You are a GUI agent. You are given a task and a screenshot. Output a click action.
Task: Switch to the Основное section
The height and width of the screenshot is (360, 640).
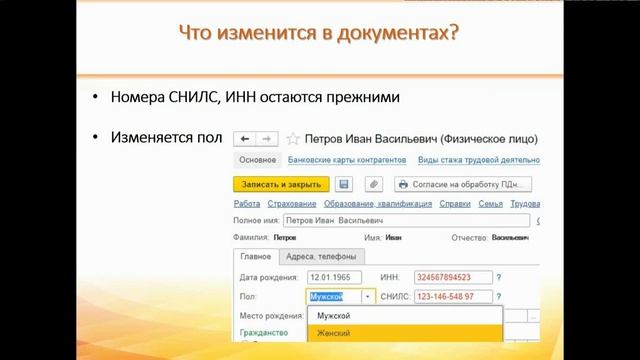(258, 160)
